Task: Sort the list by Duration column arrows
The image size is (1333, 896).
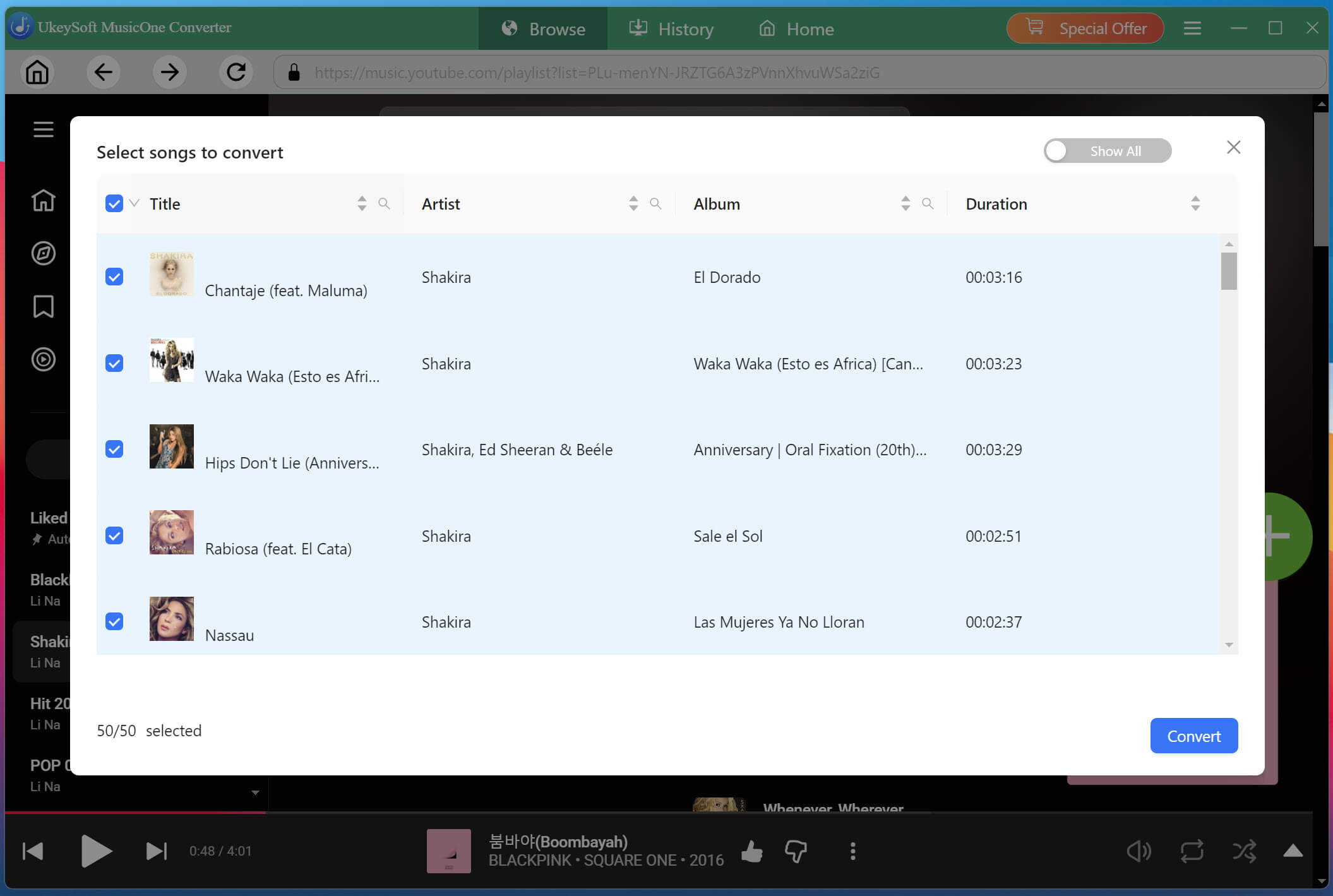Action: (1195, 203)
